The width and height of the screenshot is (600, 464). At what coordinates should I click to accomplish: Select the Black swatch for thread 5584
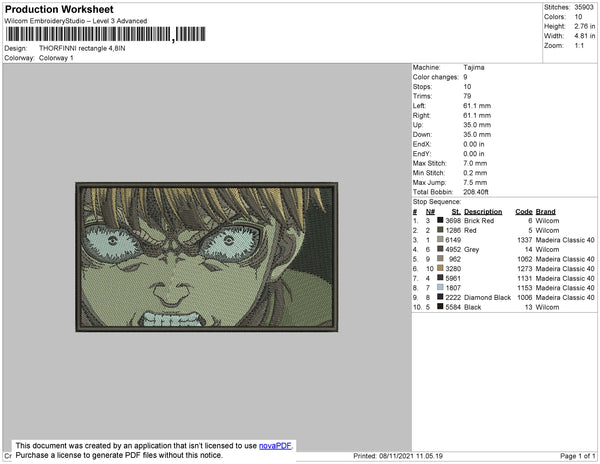coord(440,306)
